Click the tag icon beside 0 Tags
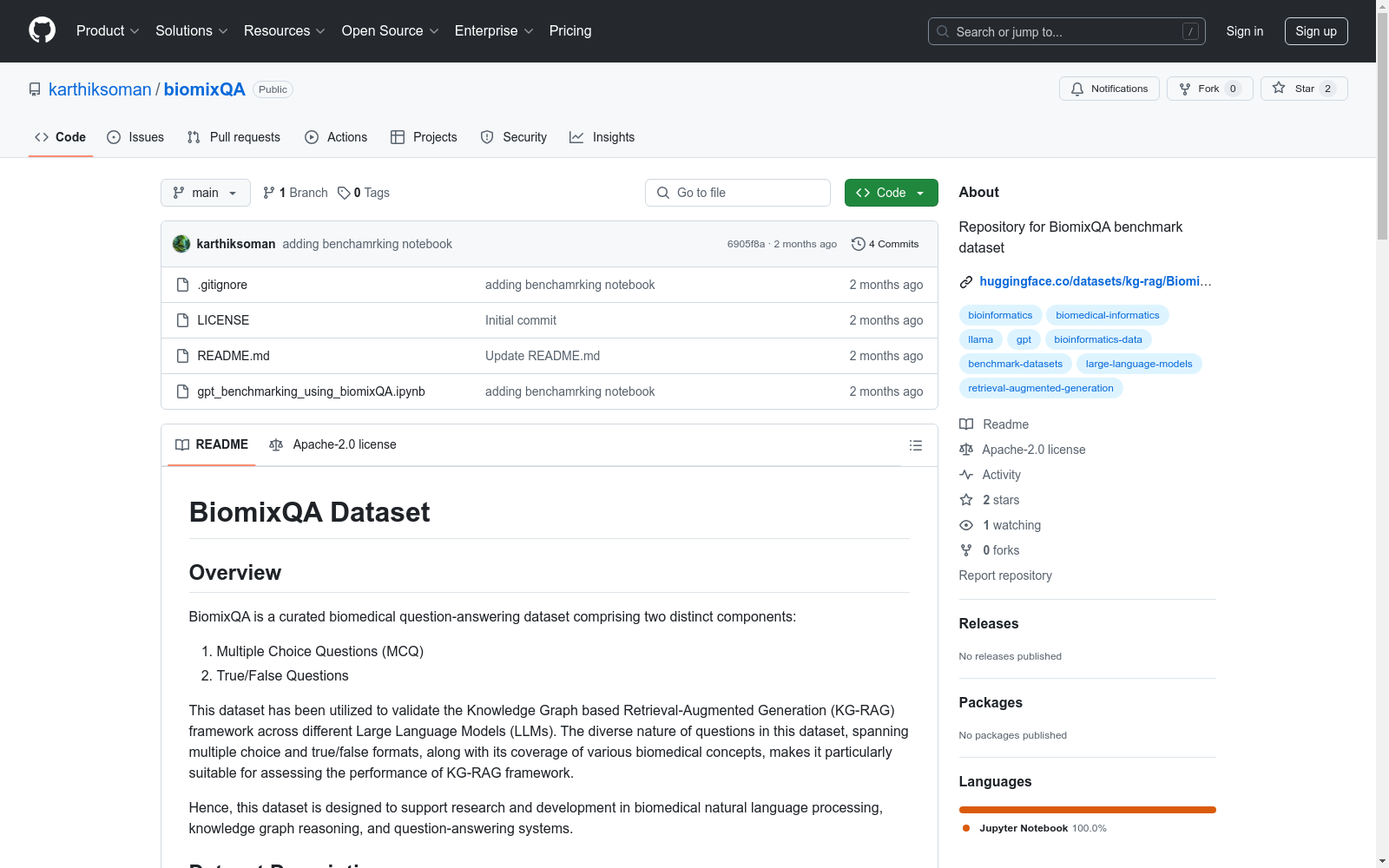The height and width of the screenshot is (868, 1389). tap(344, 193)
